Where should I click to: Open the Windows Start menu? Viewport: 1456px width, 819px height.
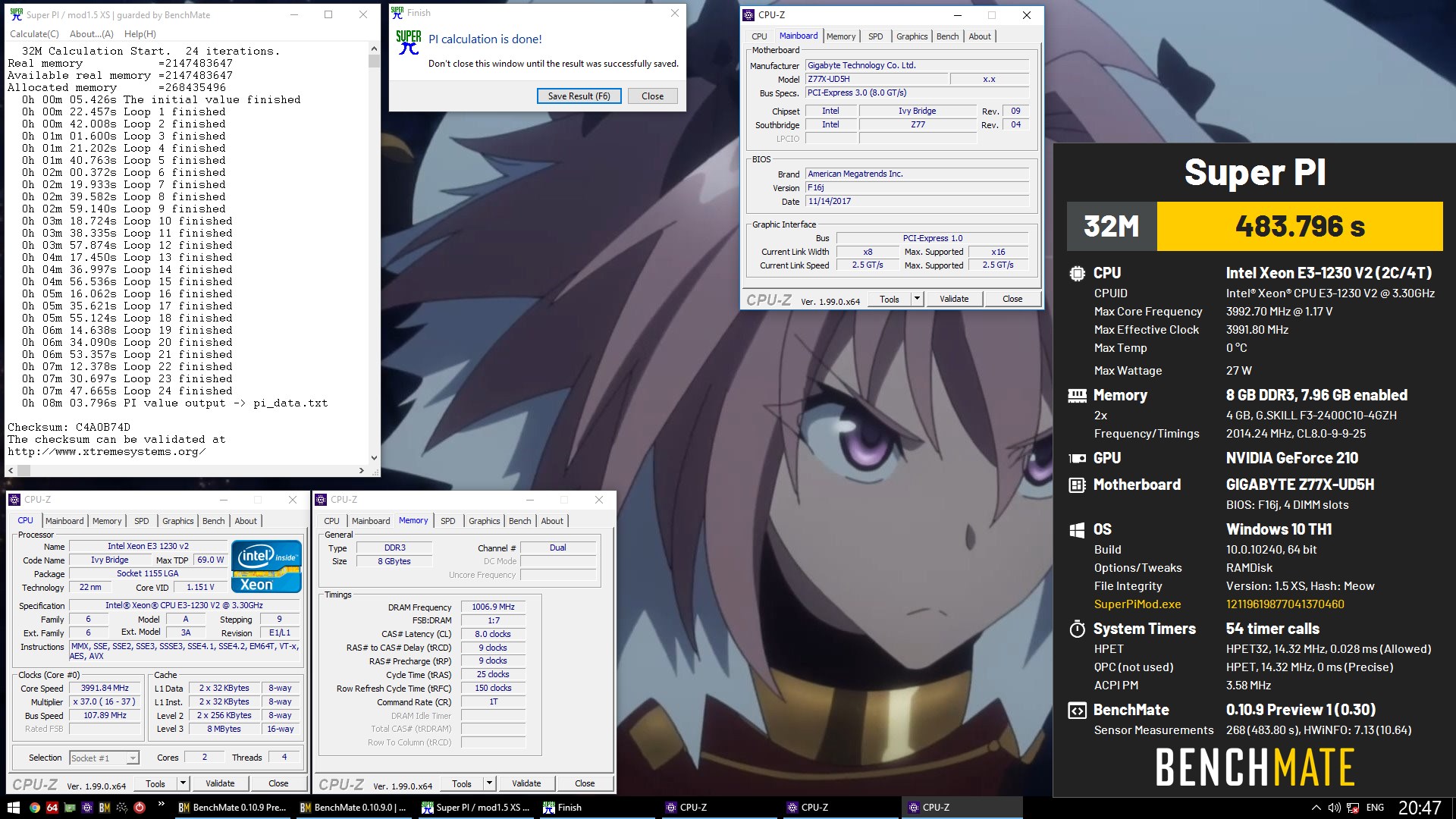coord(13,808)
